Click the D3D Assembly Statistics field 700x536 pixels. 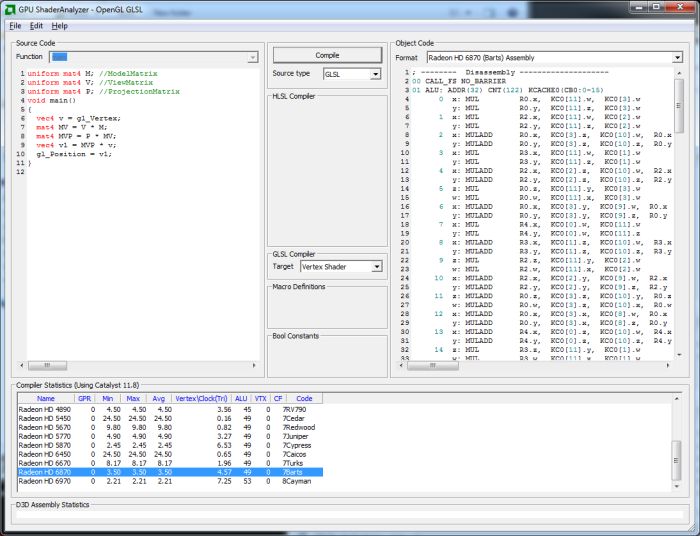tap(350, 515)
